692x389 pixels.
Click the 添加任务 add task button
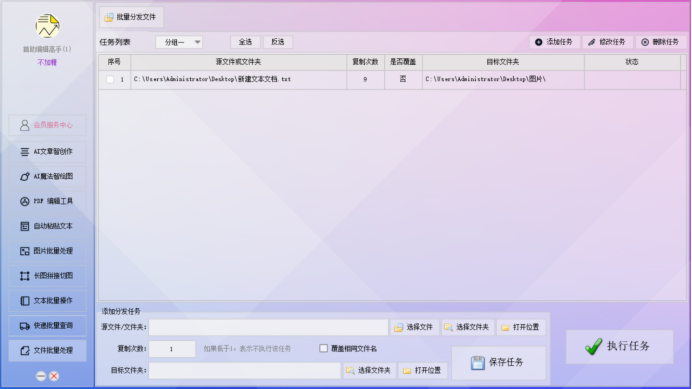pyautogui.click(x=554, y=42)
